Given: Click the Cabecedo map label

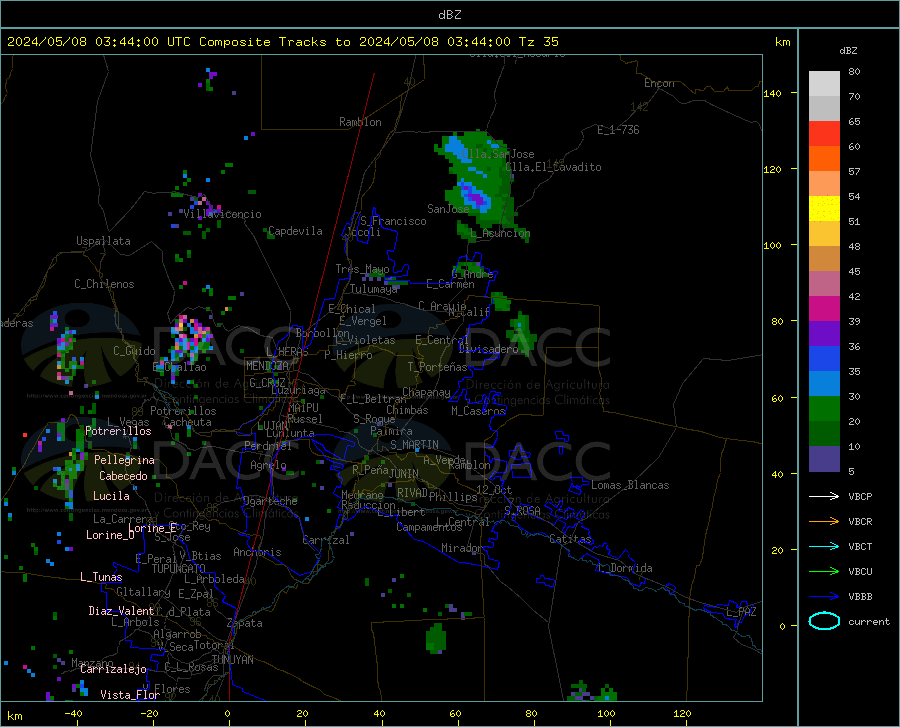Looking at the screenshot, I should 123,476.
